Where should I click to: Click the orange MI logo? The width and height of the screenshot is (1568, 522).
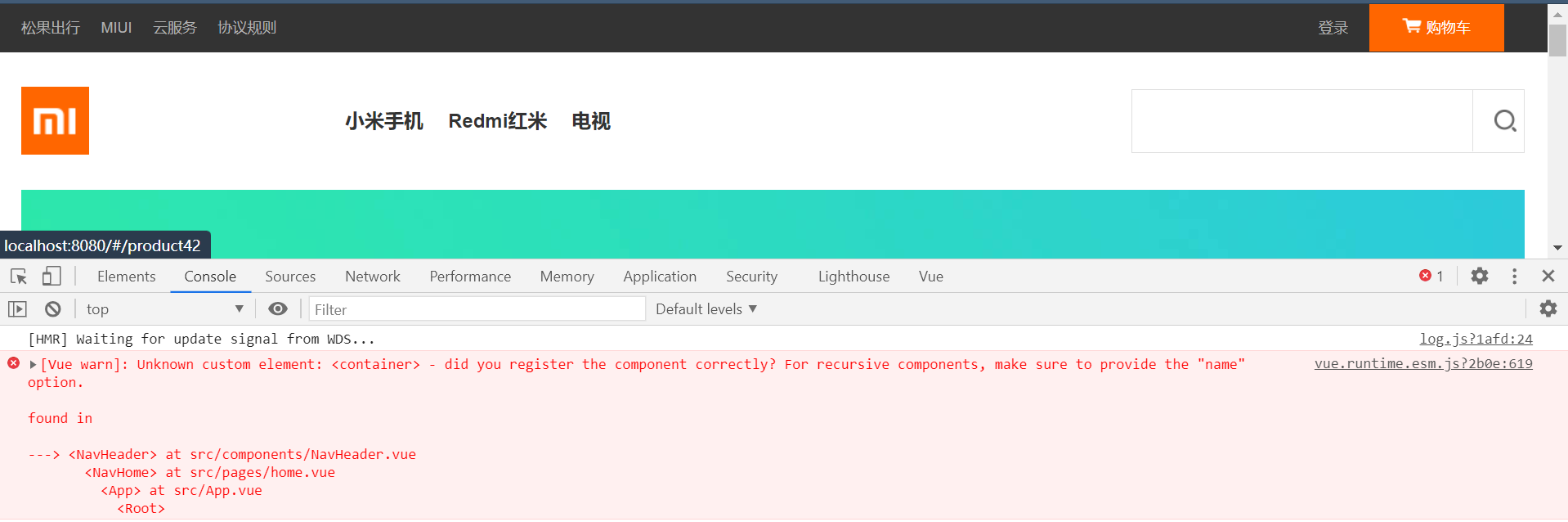pyautogui.click(x=55, y=120)
